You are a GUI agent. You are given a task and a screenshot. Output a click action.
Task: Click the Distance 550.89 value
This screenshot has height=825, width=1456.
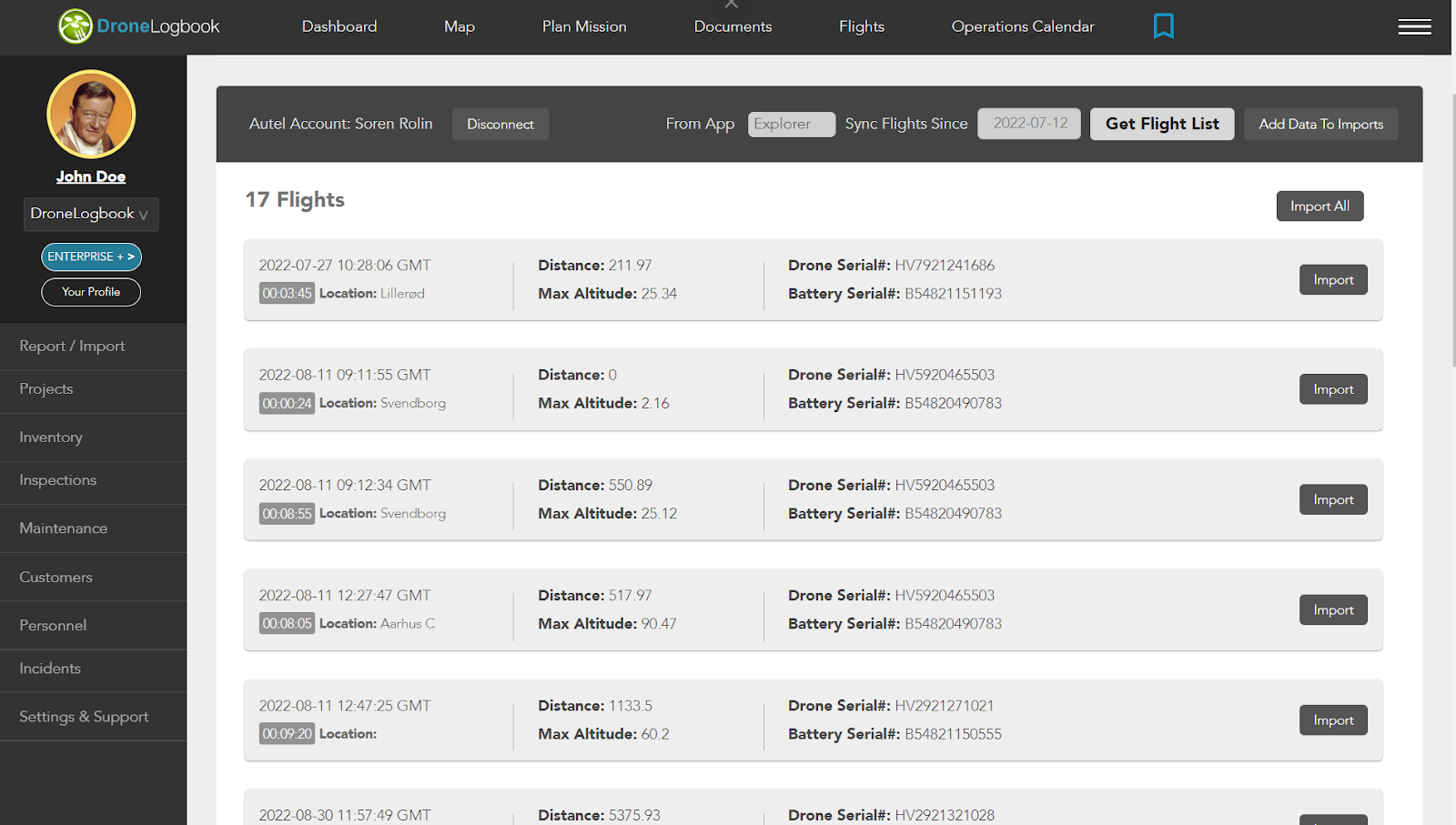[x=631, y=486]
